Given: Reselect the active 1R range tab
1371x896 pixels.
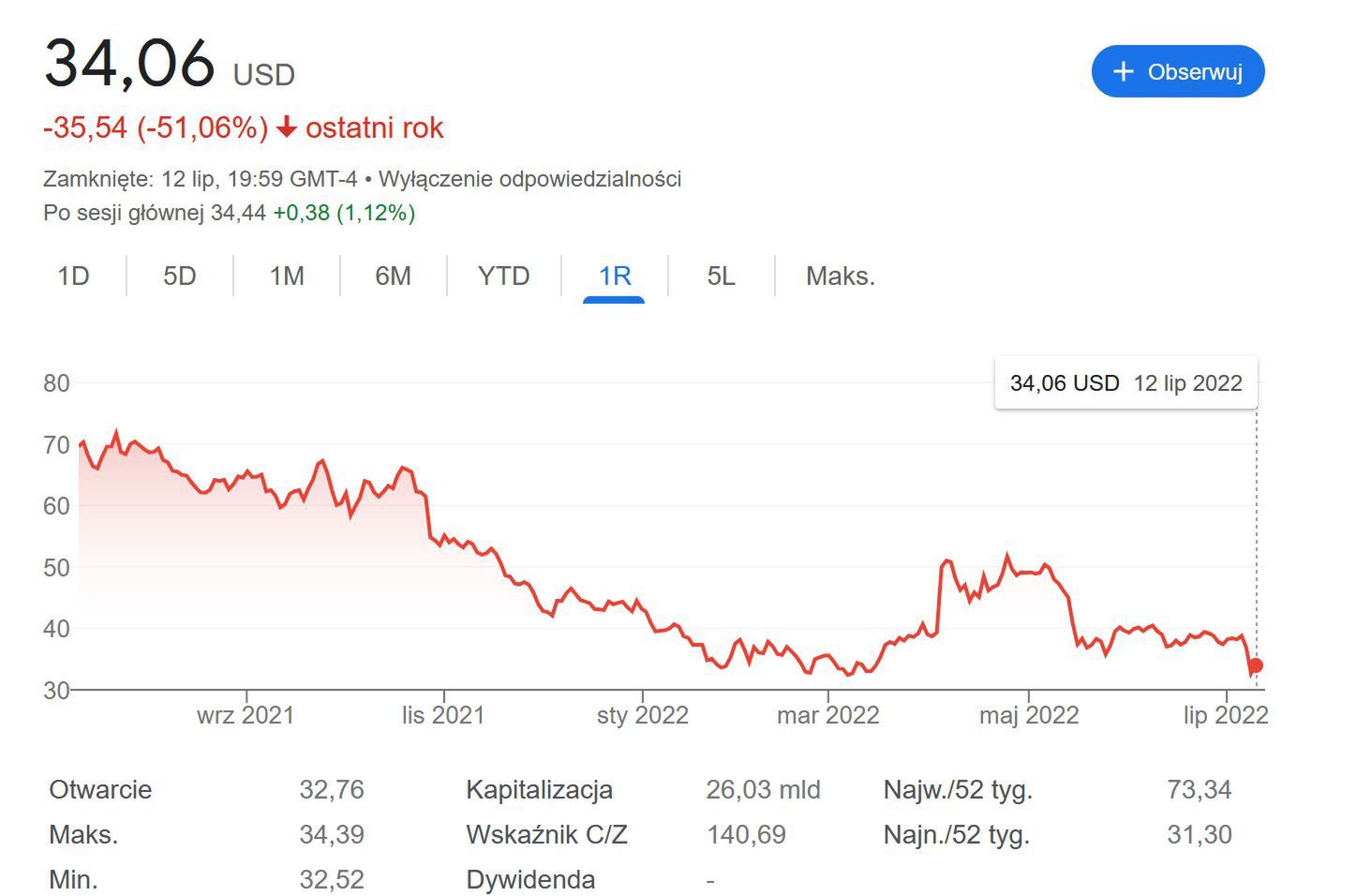Looking at the screenshot, I should pos(613,276).
